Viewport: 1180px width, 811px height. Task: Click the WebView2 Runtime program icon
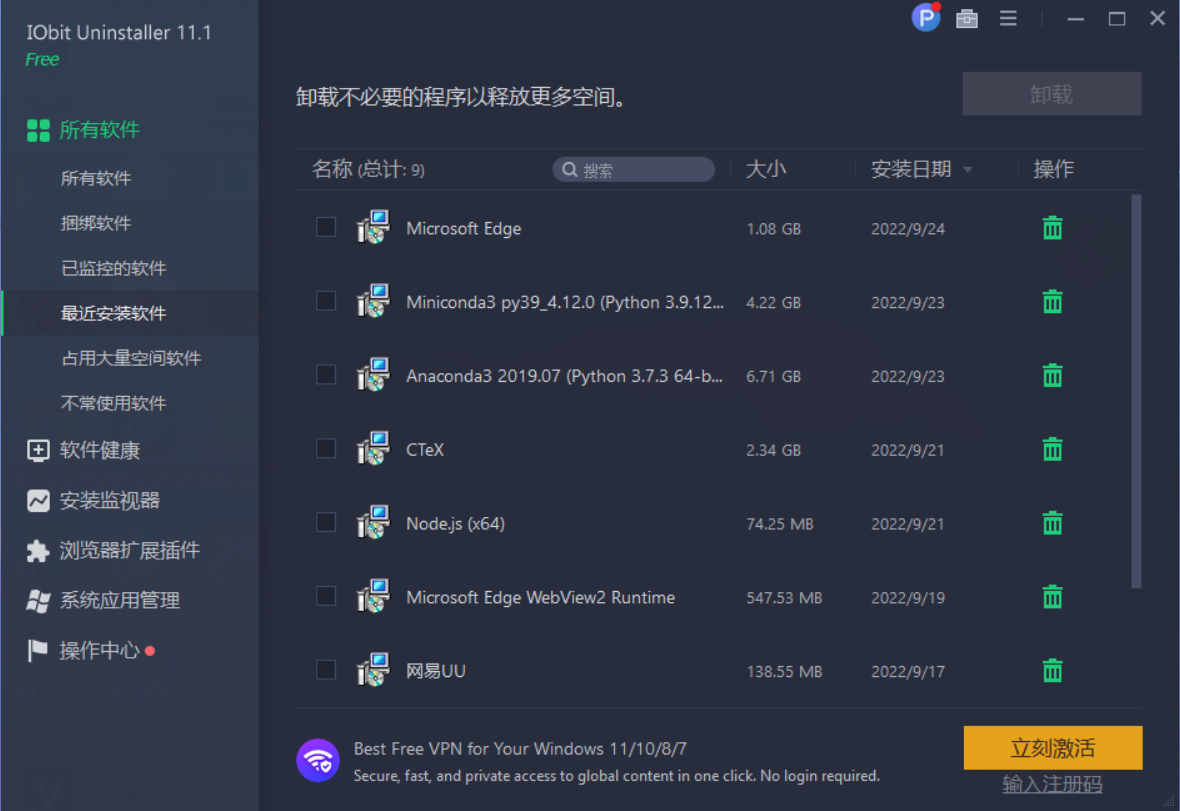[x=373, y=596]
